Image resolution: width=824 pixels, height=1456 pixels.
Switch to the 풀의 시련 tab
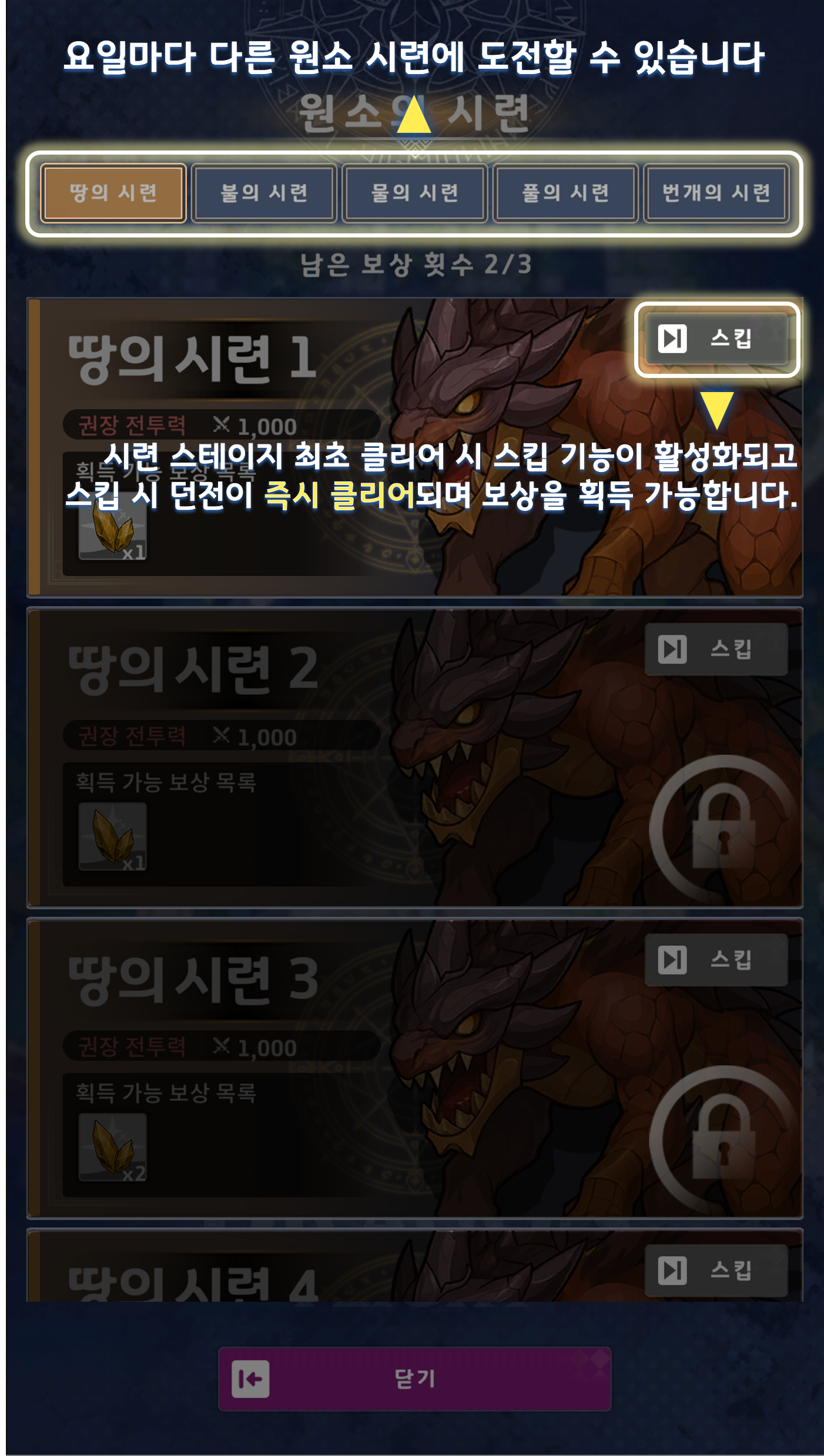pyautogui.click(x=565, y=193)
